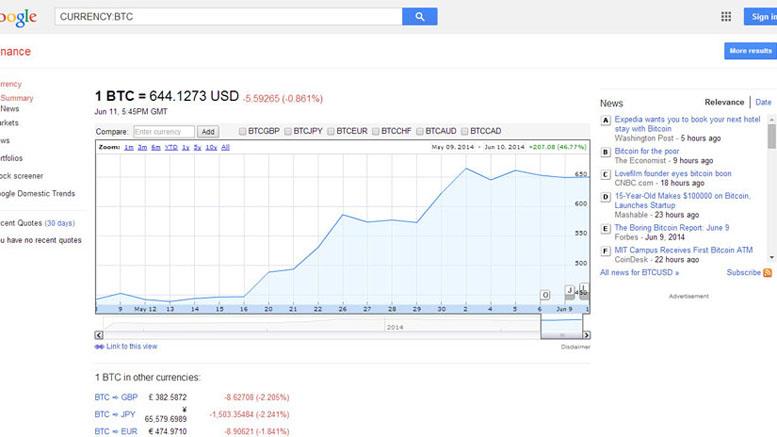Open 'Lovefilm founder eyes bitcoin boon' article

pos(673,173)
